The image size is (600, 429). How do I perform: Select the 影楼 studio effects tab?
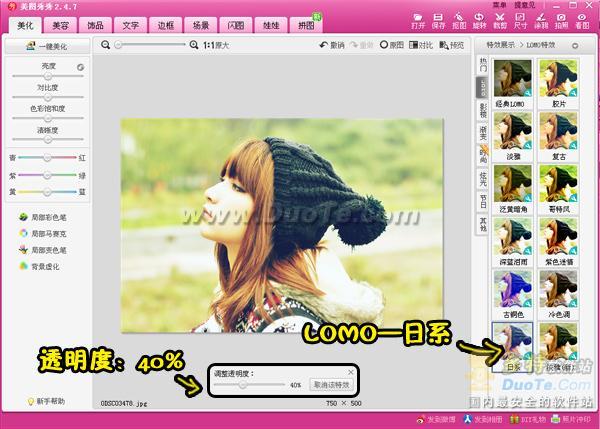483,110
